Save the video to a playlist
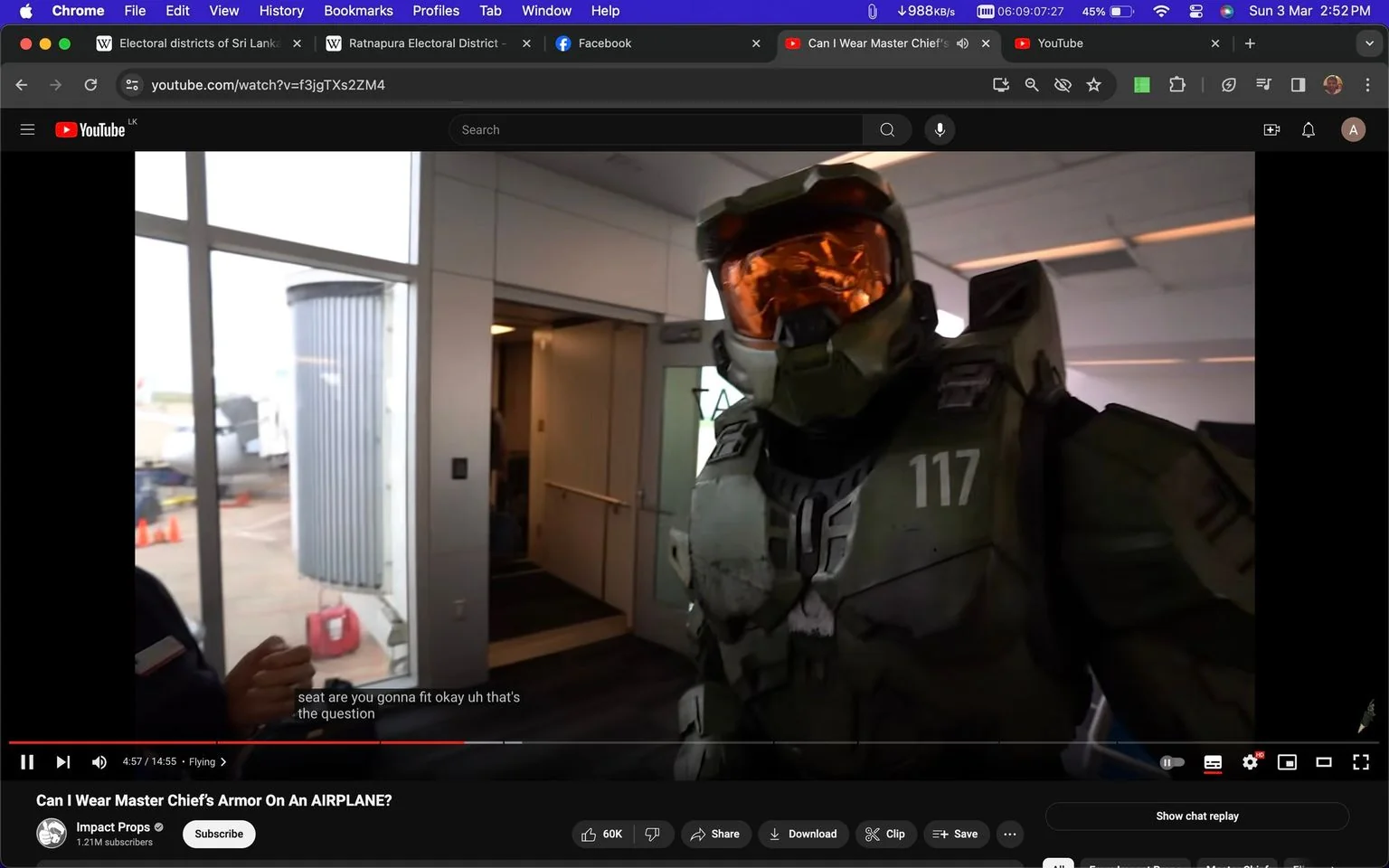The height and width of the screenshot is (868, 1389). tap(956, 834)
